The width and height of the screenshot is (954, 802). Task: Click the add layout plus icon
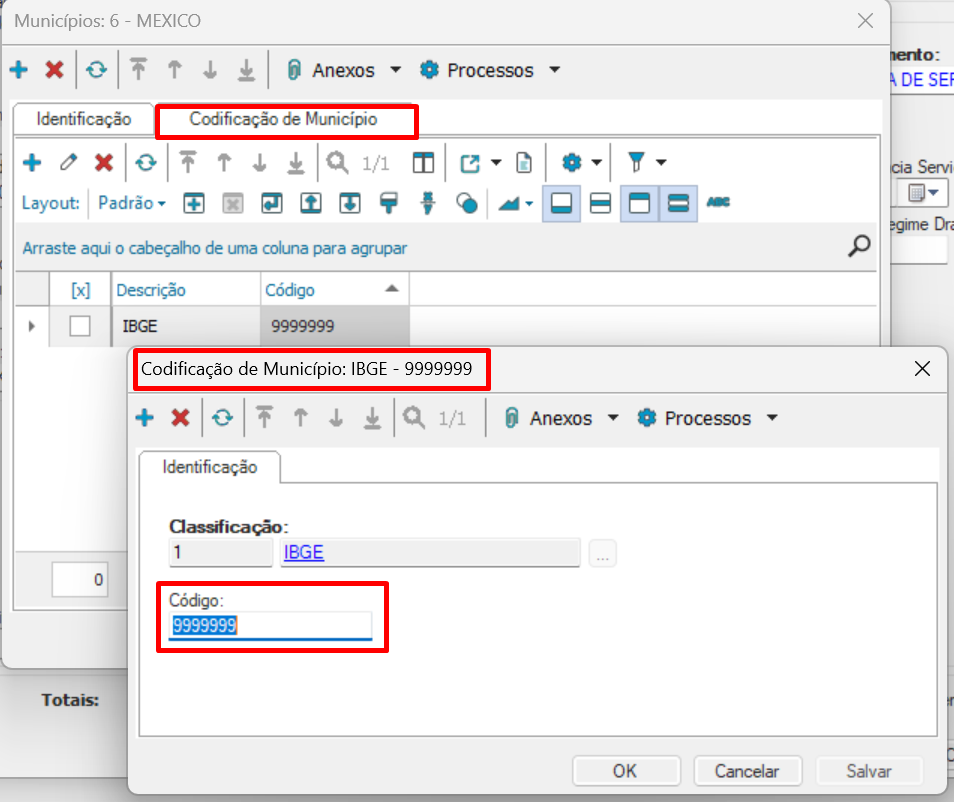tap(193, 203)
